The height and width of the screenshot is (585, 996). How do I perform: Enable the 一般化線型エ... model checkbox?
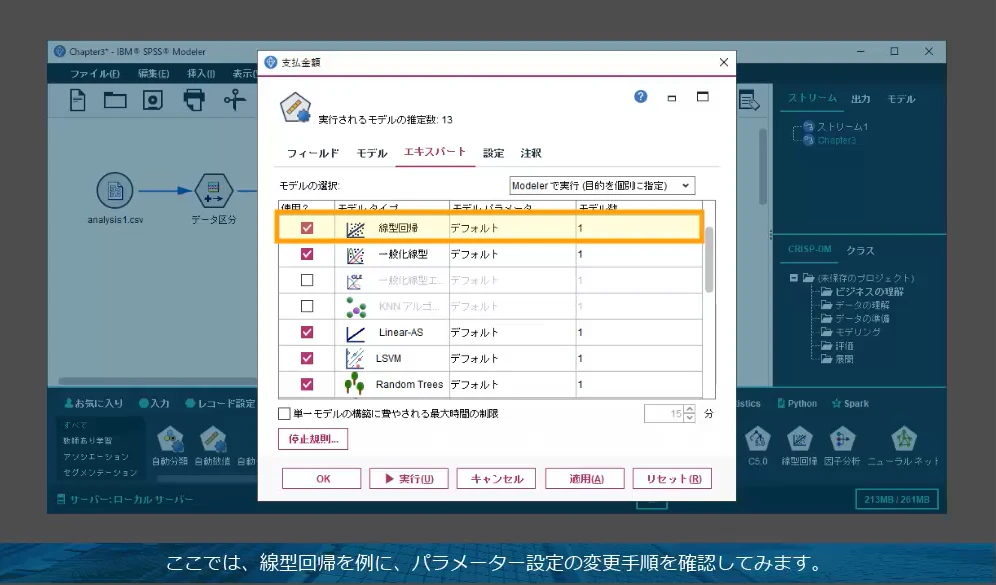click(307, 280)
